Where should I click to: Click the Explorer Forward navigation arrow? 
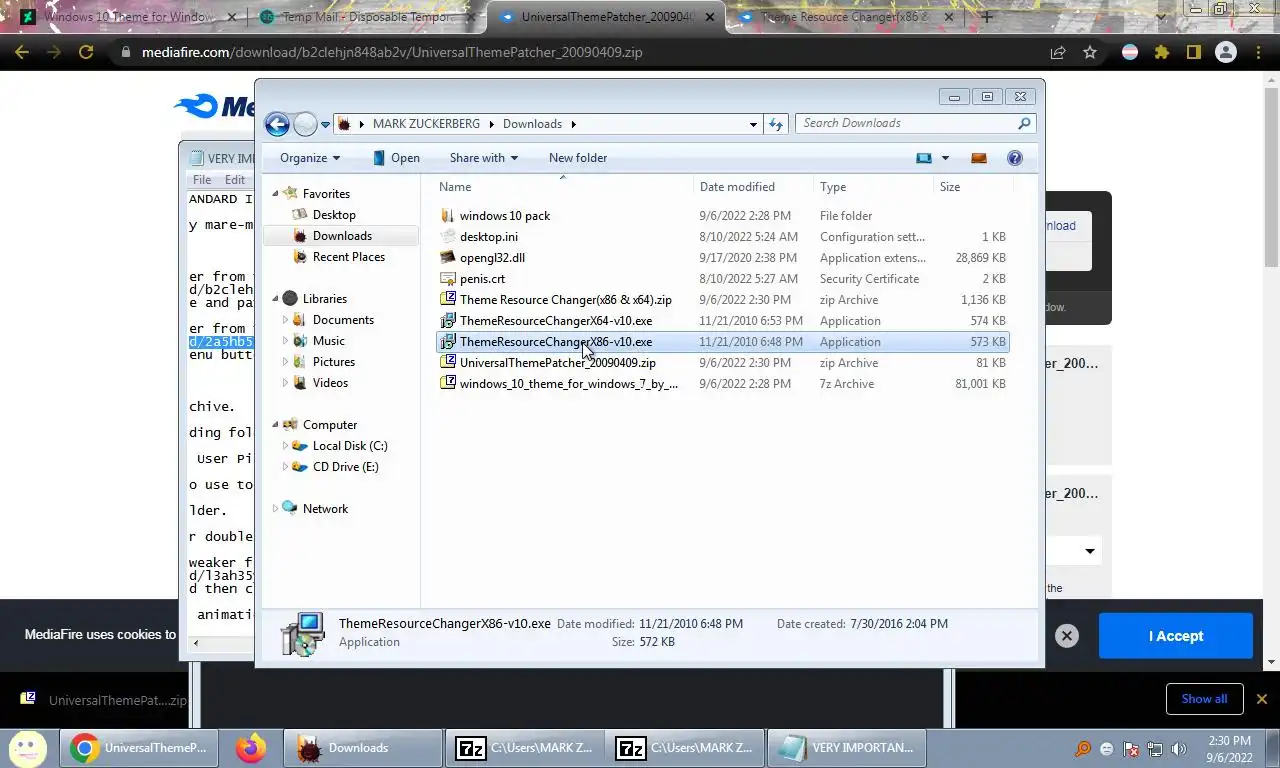pyautogui.click(x=305, y=124)
